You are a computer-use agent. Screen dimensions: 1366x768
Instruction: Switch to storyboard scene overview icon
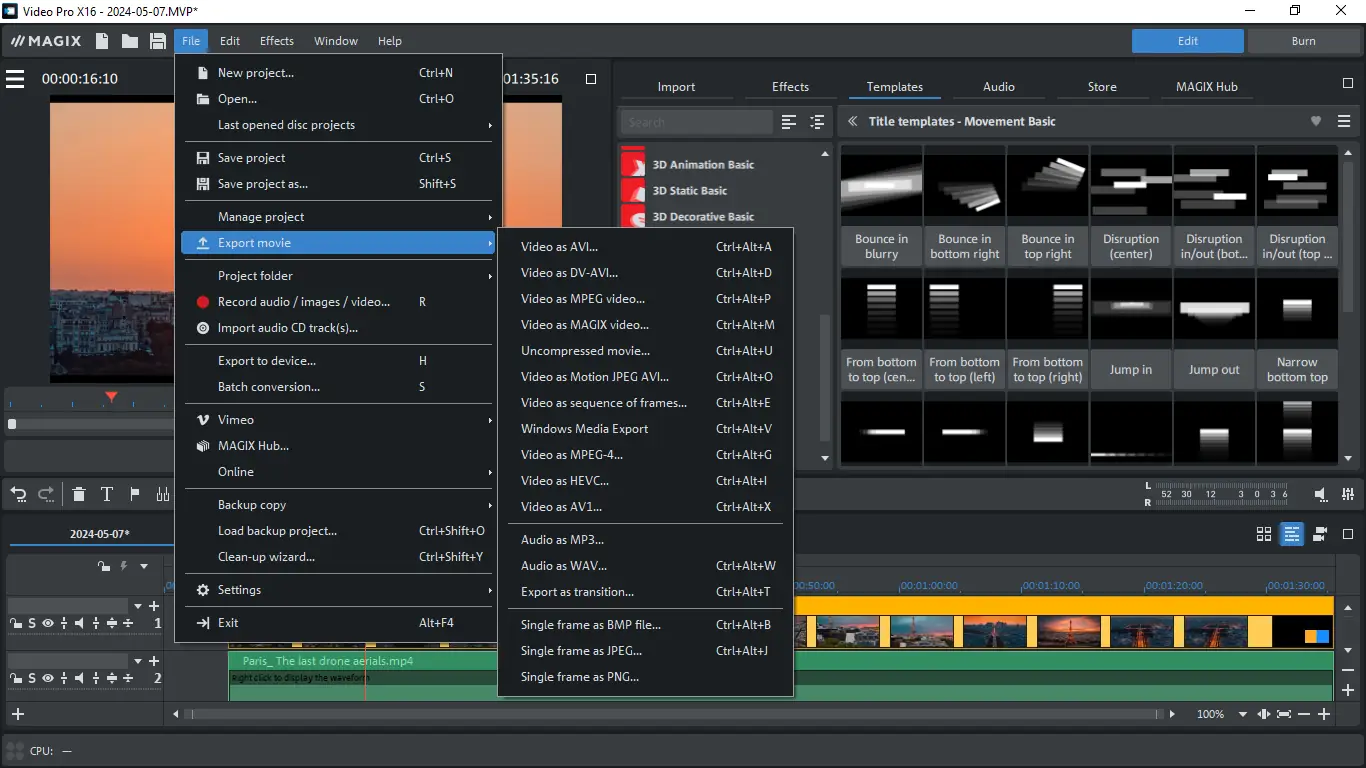(1264, 534)
